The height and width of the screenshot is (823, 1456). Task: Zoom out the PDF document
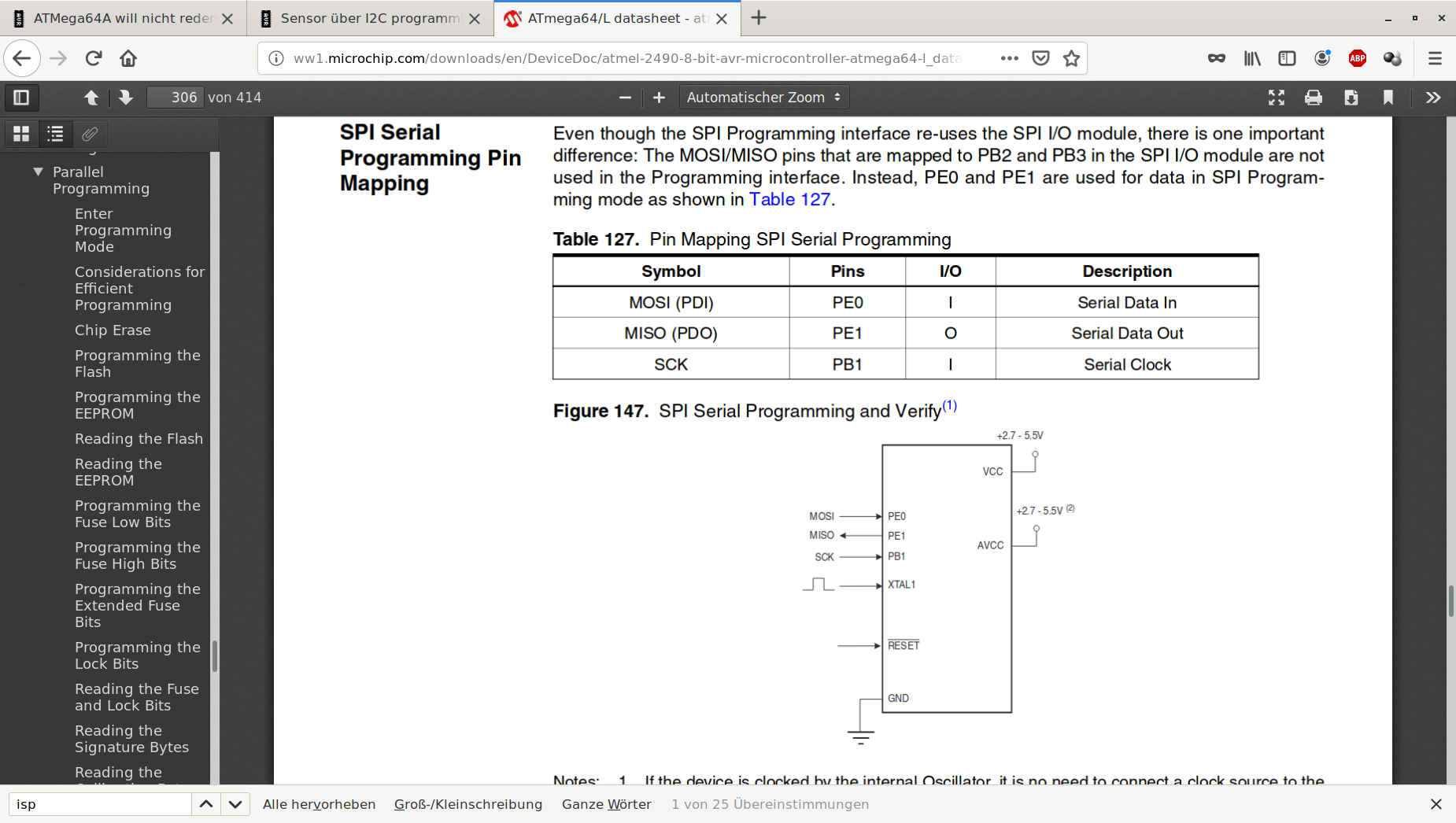click(x=625, y=98)
